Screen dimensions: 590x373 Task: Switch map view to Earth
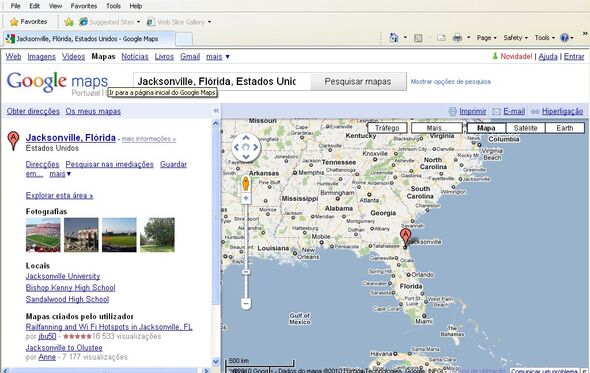565,128
